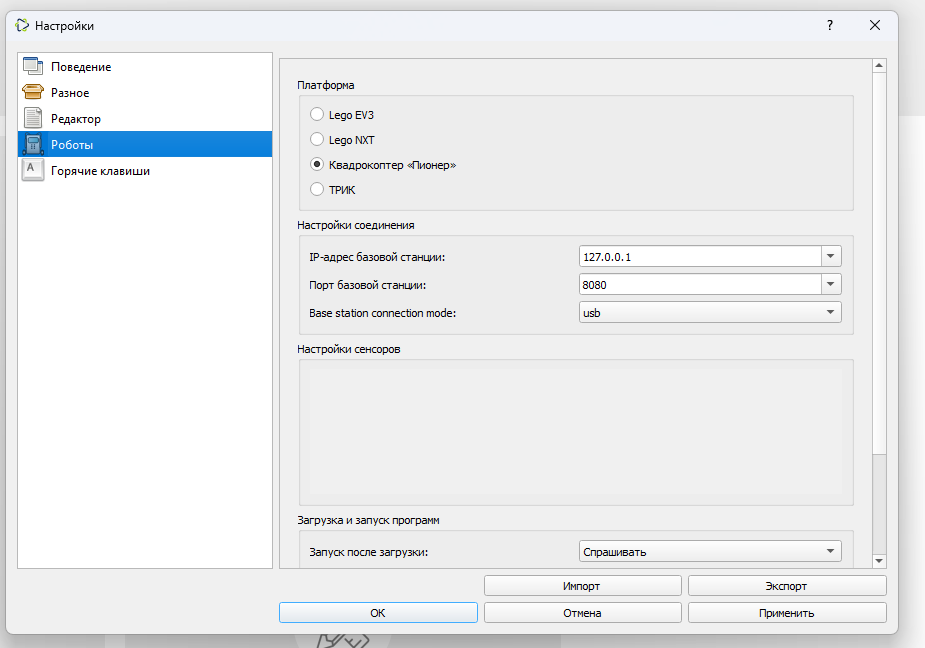Open the Поведение settings section
The image size is (925, 648).
point(145,67)
